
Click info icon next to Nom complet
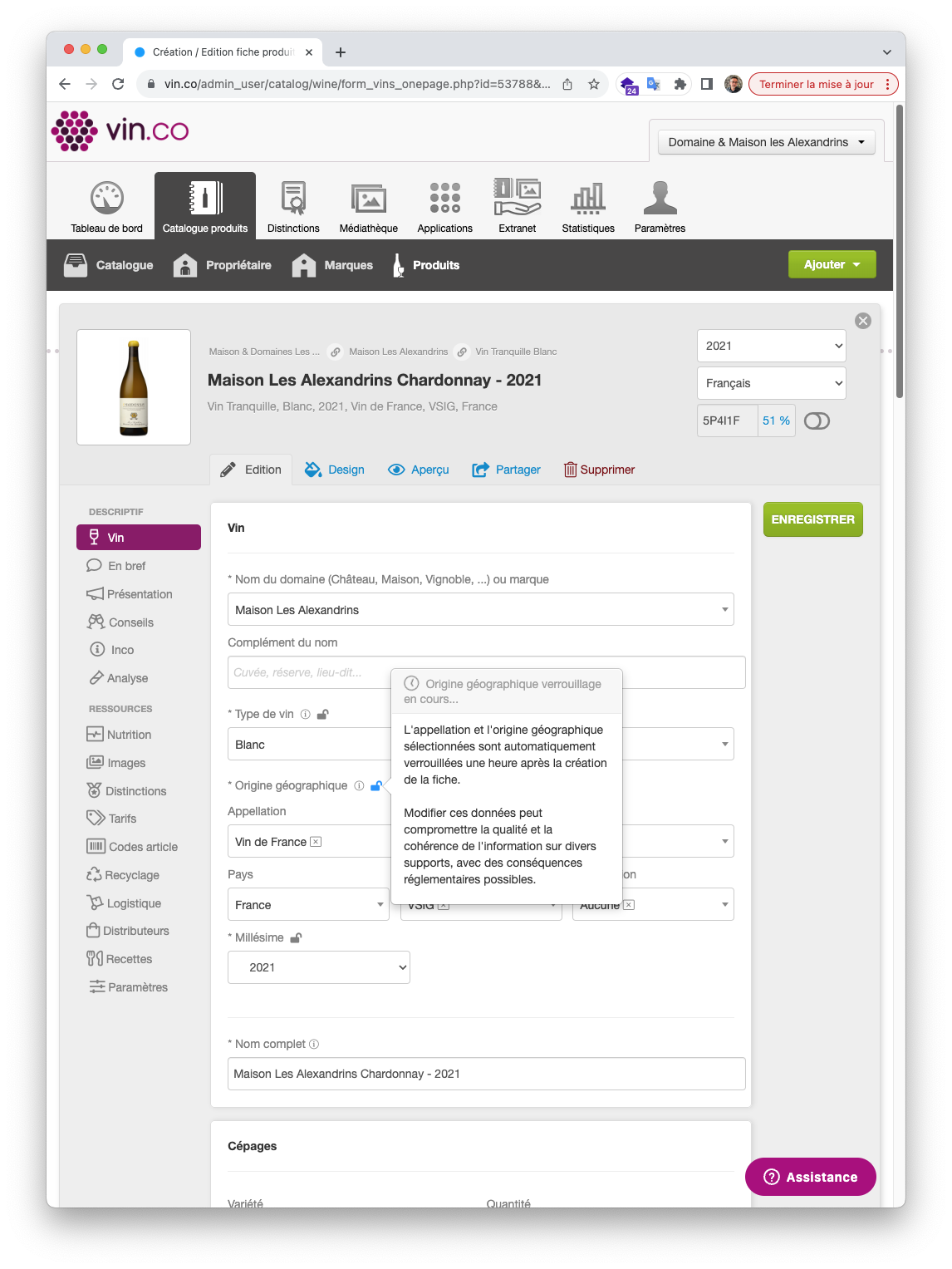pyautogui.click(x=314, y=1044)
